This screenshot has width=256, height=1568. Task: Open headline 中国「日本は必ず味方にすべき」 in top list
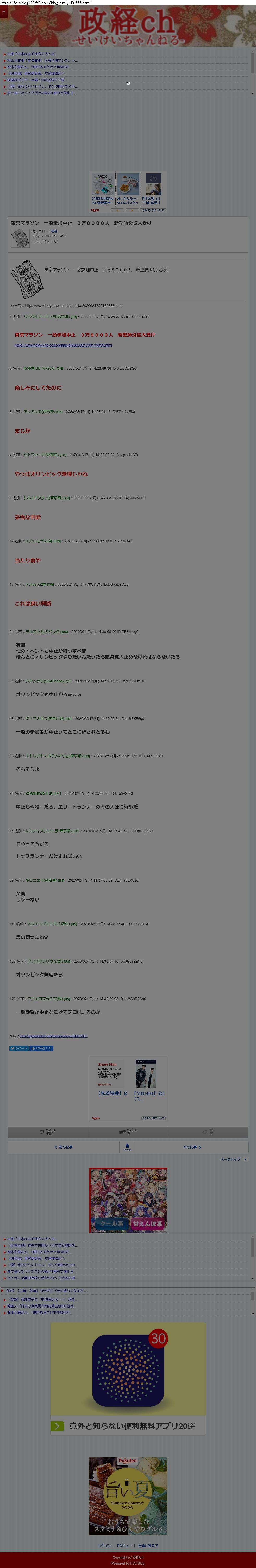(x=32, y=54)
